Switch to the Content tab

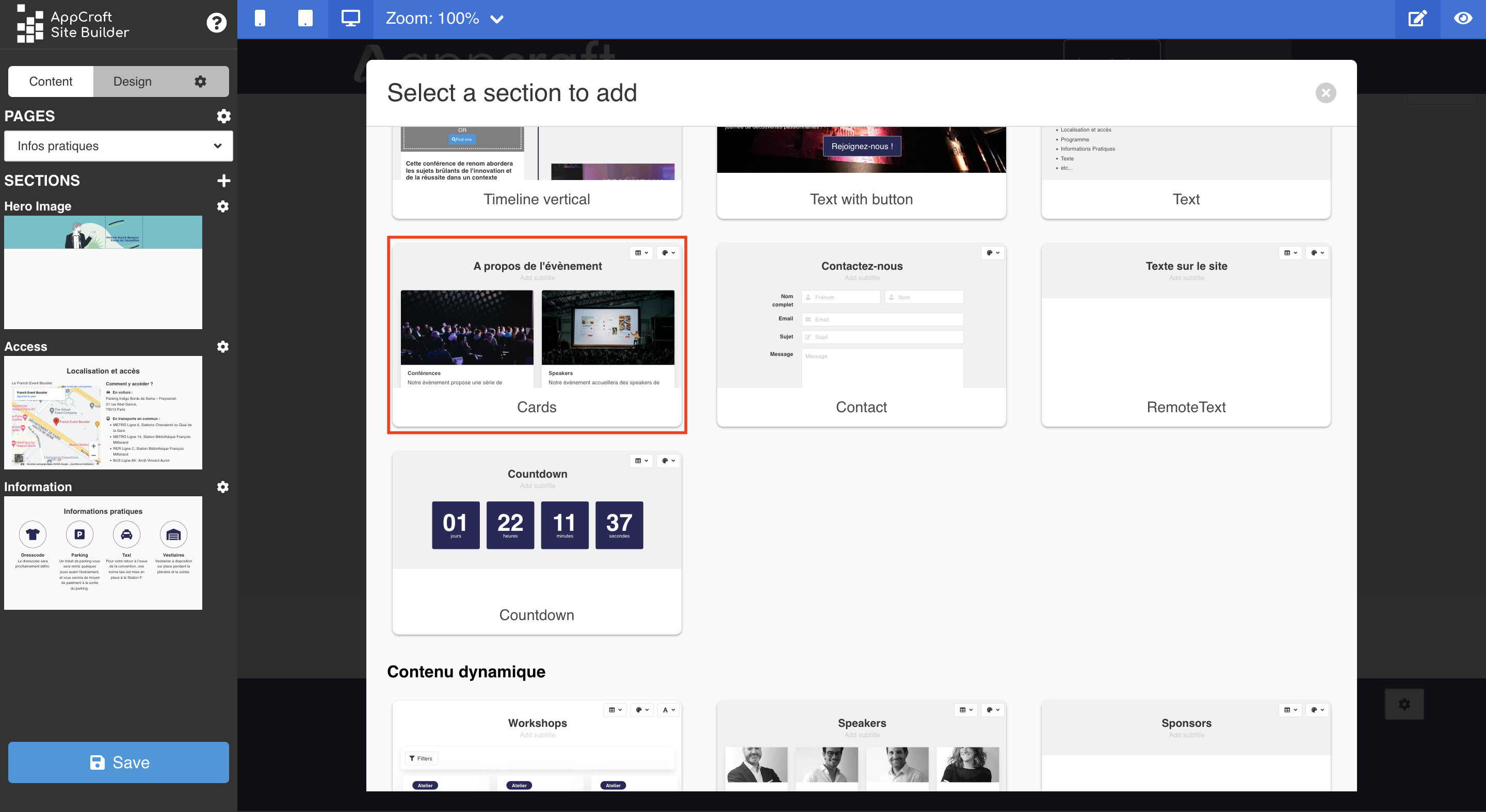(50, 81)
